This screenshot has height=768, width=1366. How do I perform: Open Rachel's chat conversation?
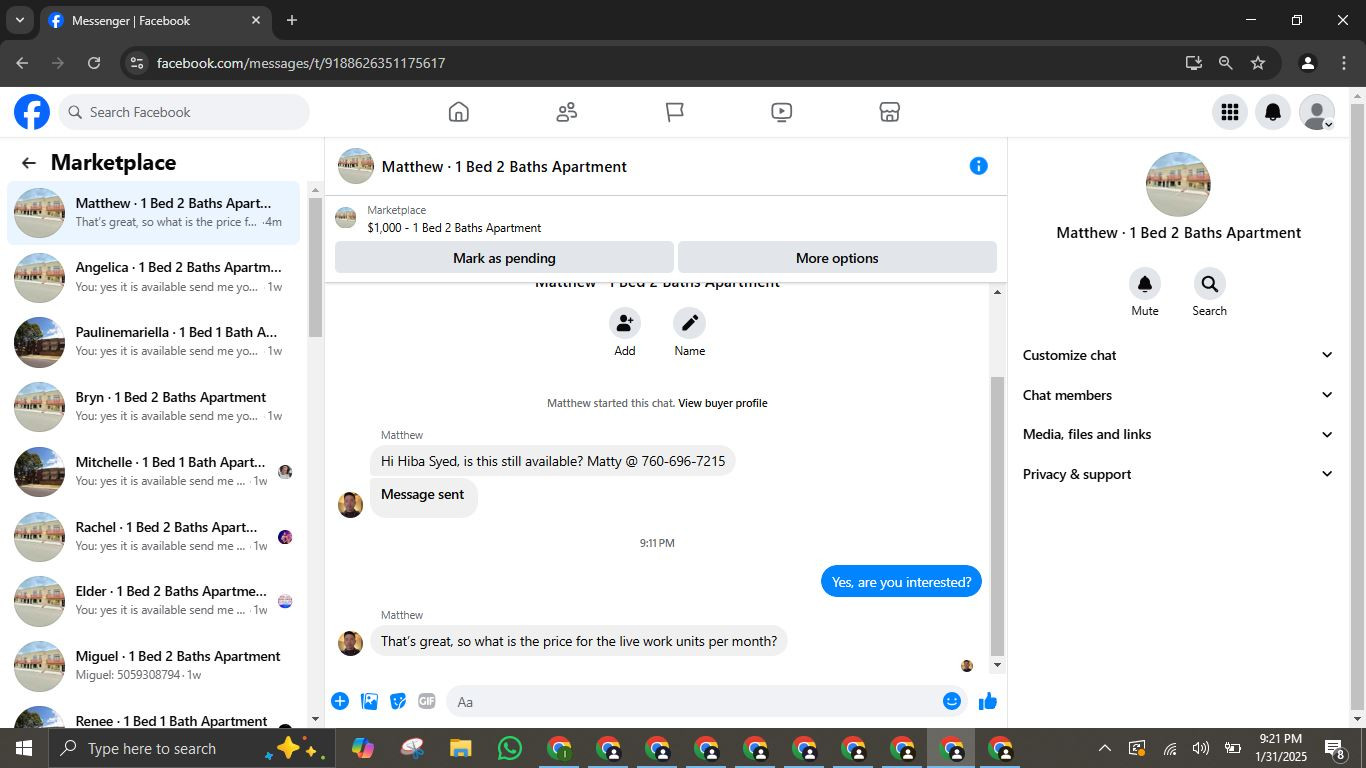tap(154, 537)
